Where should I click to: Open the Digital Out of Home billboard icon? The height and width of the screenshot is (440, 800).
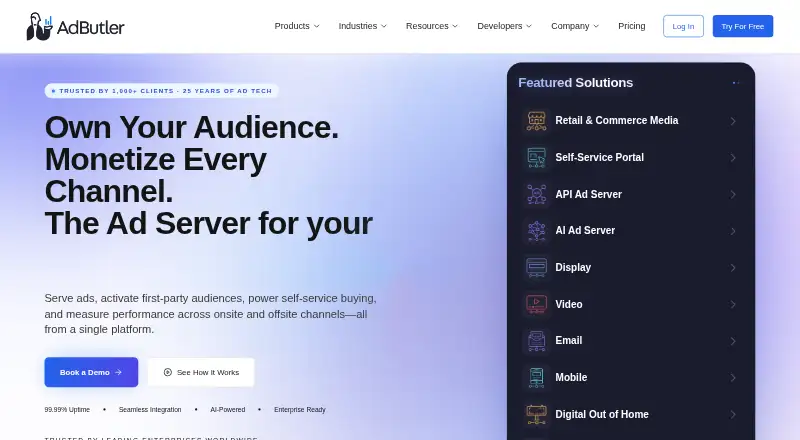[x=536, y=414]
